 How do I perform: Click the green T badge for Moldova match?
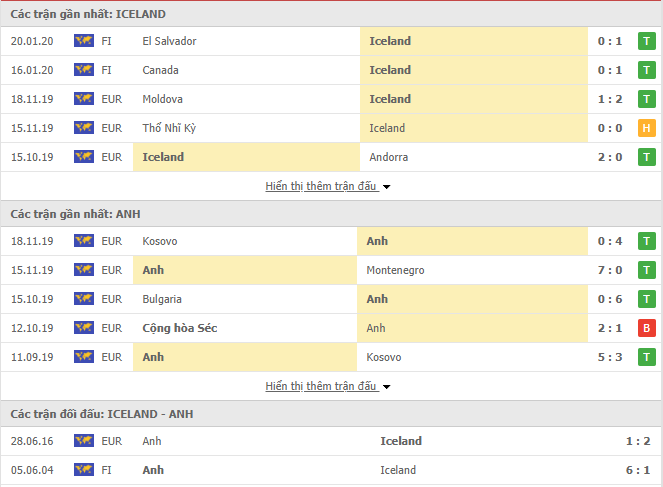click(x=647, y=99)
